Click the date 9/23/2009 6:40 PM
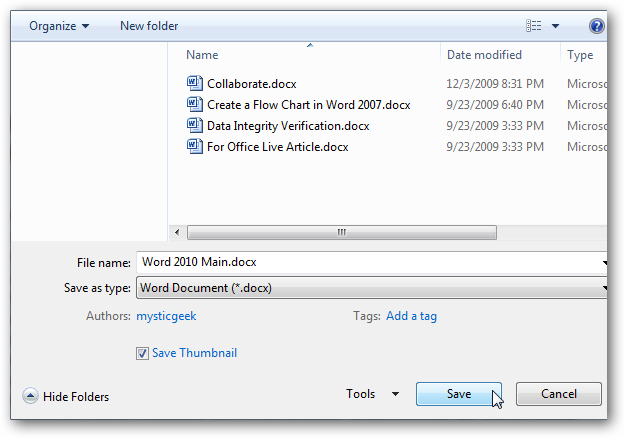The width and height of the screenshot is (625, 438). tap(495, 105)
